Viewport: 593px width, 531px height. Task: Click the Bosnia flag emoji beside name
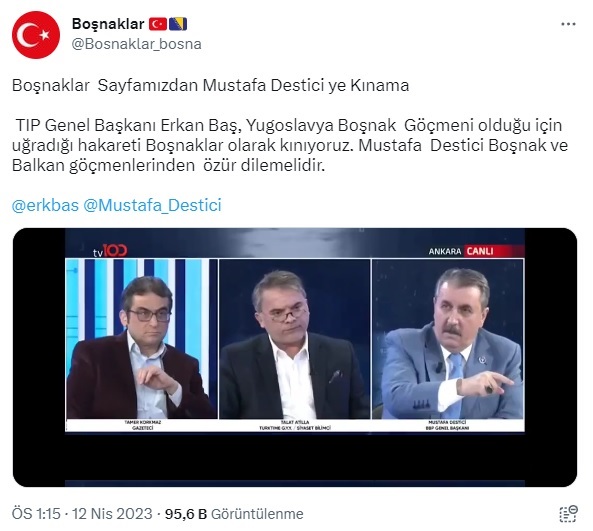pyautogui.click(x=178, y=24)
